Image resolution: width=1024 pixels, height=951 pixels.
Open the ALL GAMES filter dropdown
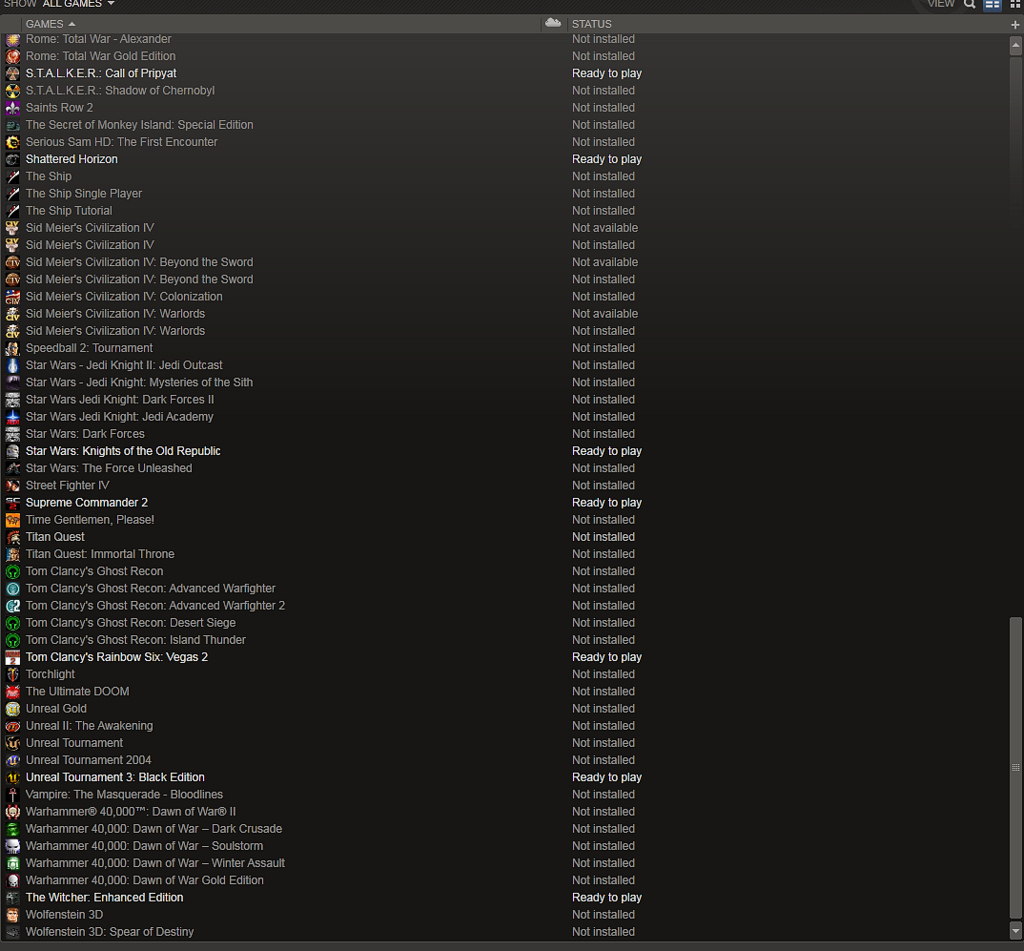78,4
